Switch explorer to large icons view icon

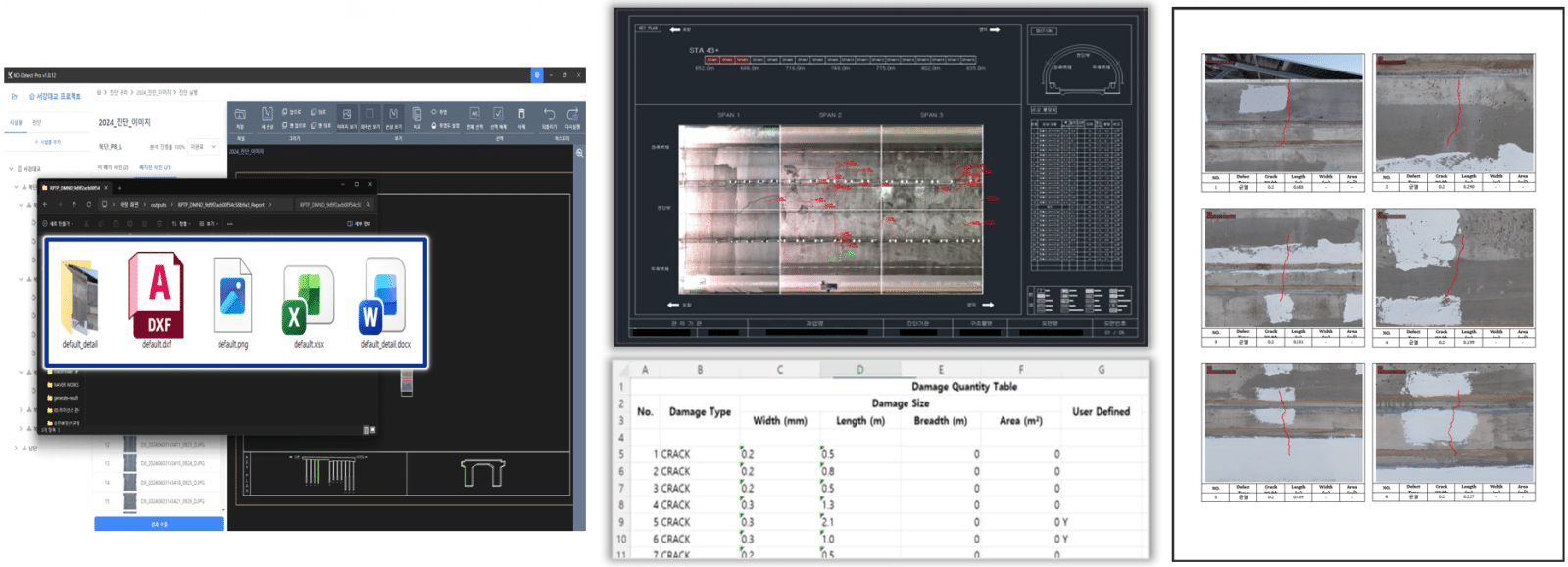[372, 430]
